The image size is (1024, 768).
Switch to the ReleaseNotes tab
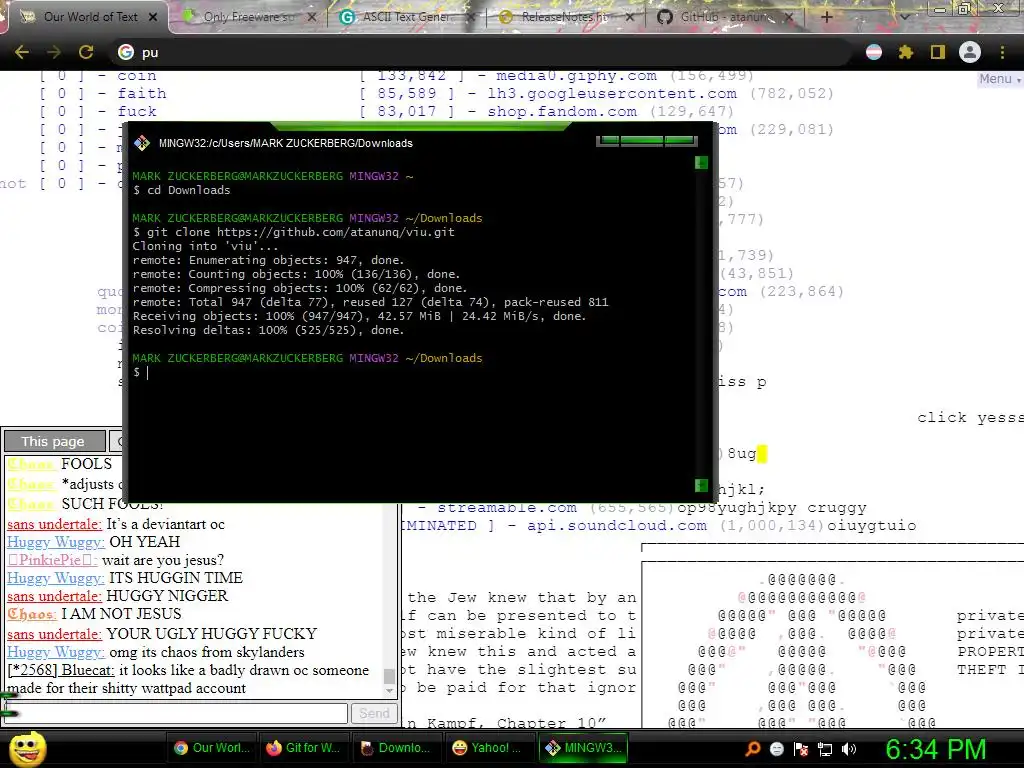click(565, 17)
